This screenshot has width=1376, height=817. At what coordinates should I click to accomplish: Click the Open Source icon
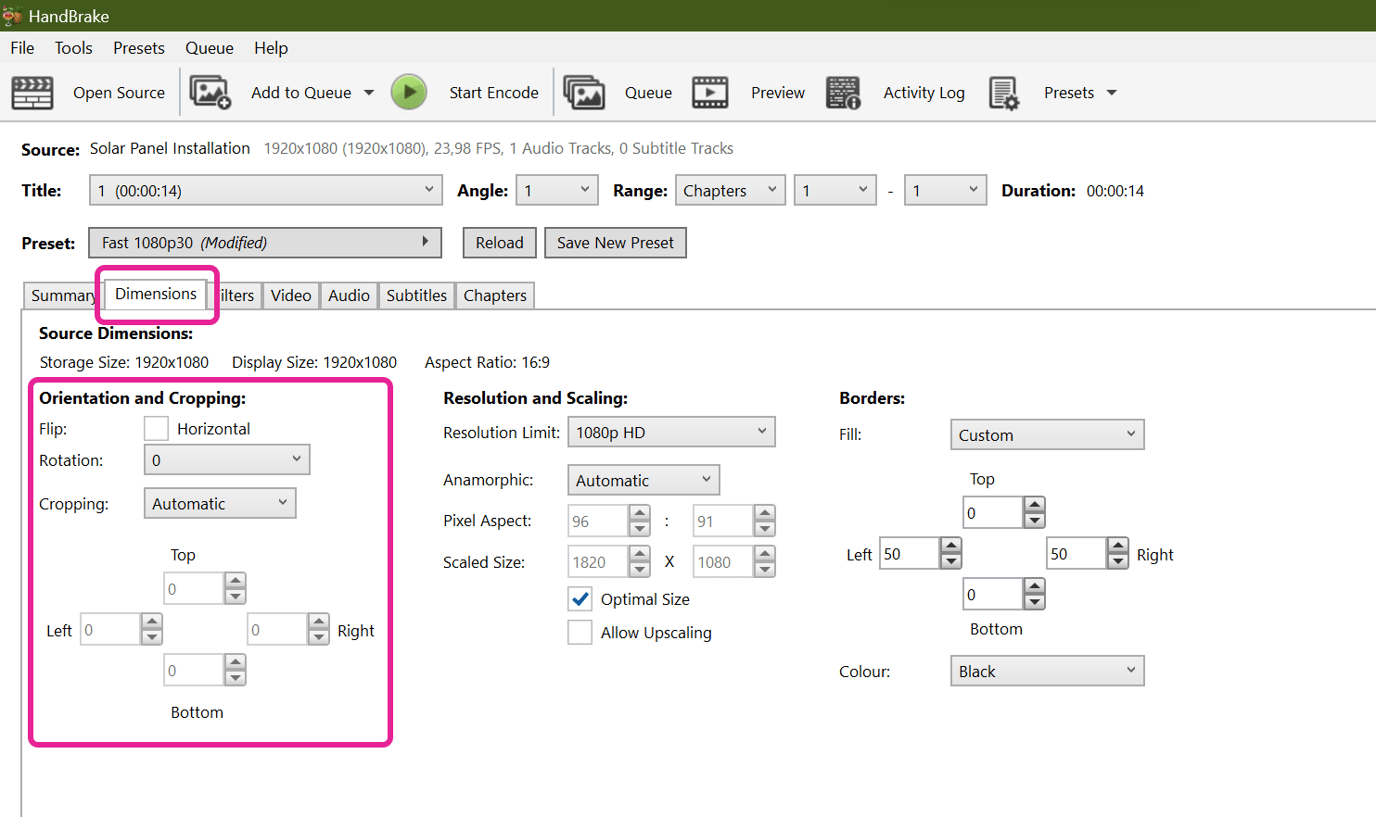click(32, 92)
